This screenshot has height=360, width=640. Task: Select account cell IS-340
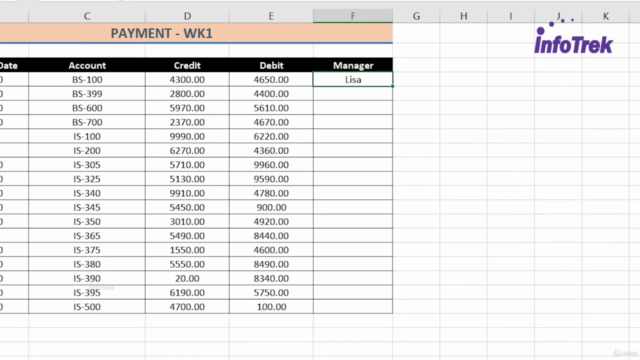coord(87,193)
